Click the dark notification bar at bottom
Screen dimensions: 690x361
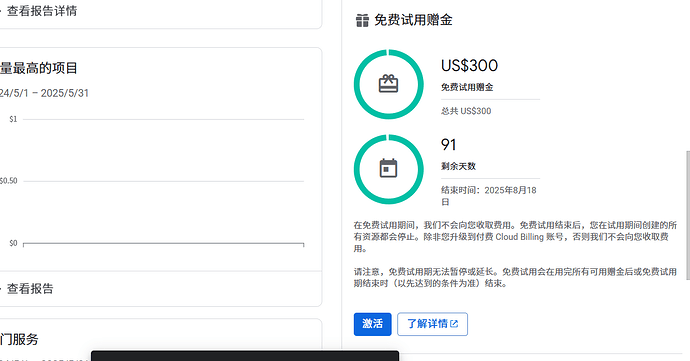coord(245,356)
